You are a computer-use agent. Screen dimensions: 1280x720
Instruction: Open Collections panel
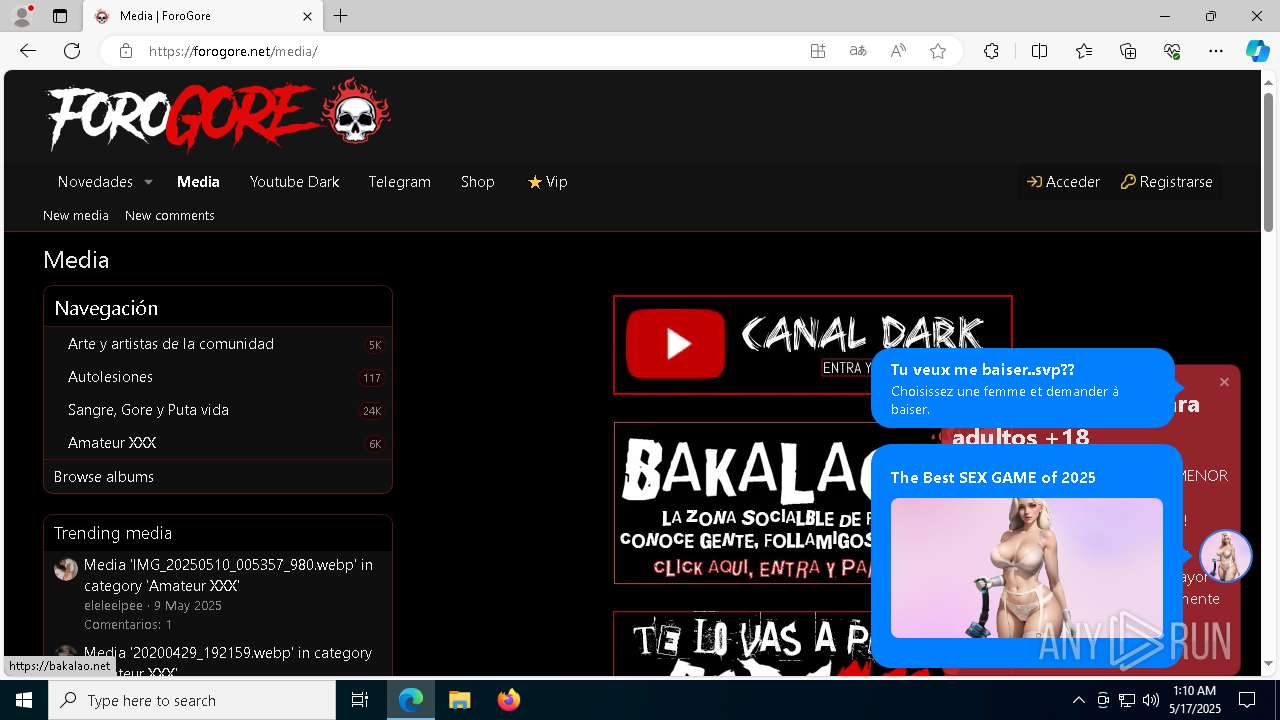[x=1128, y=51]
